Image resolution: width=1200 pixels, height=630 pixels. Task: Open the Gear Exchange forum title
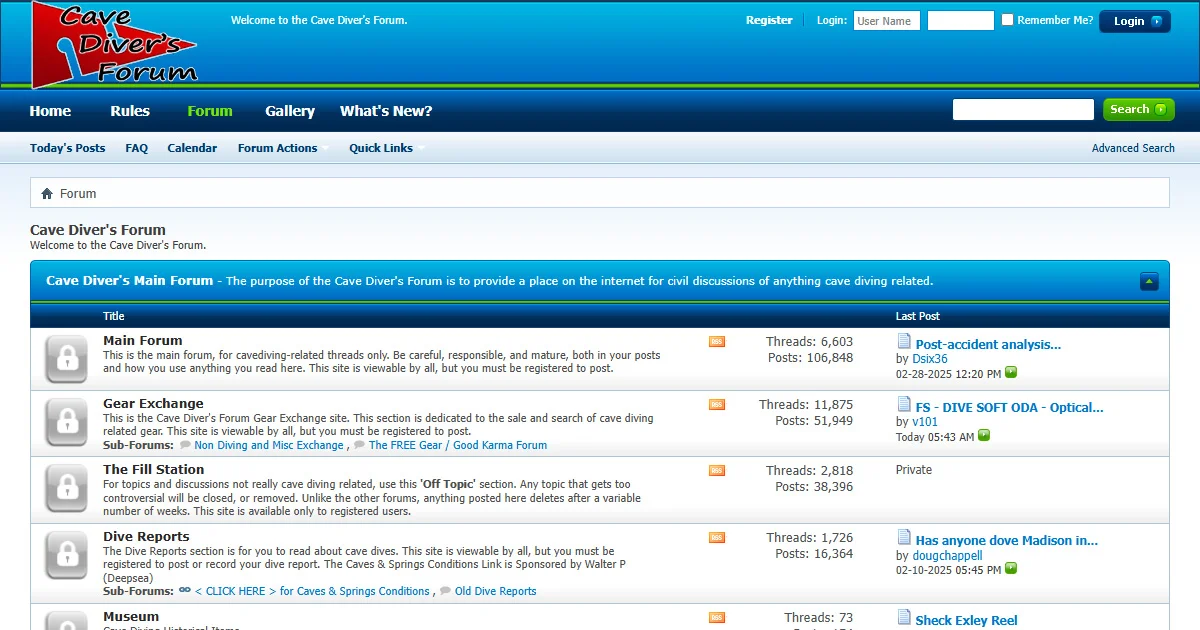tap(153, 404)
